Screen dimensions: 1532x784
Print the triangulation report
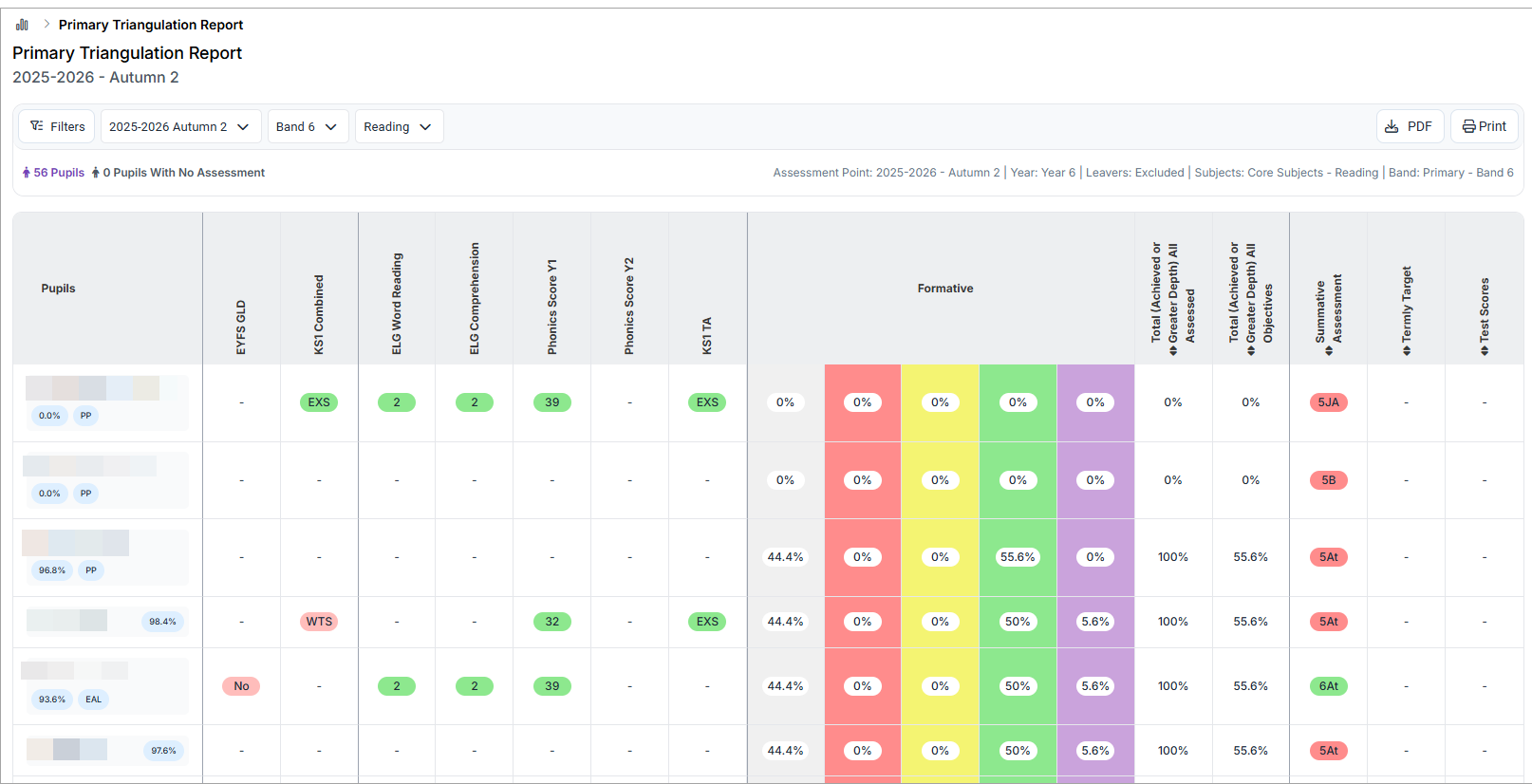(x=1484, y=126)
